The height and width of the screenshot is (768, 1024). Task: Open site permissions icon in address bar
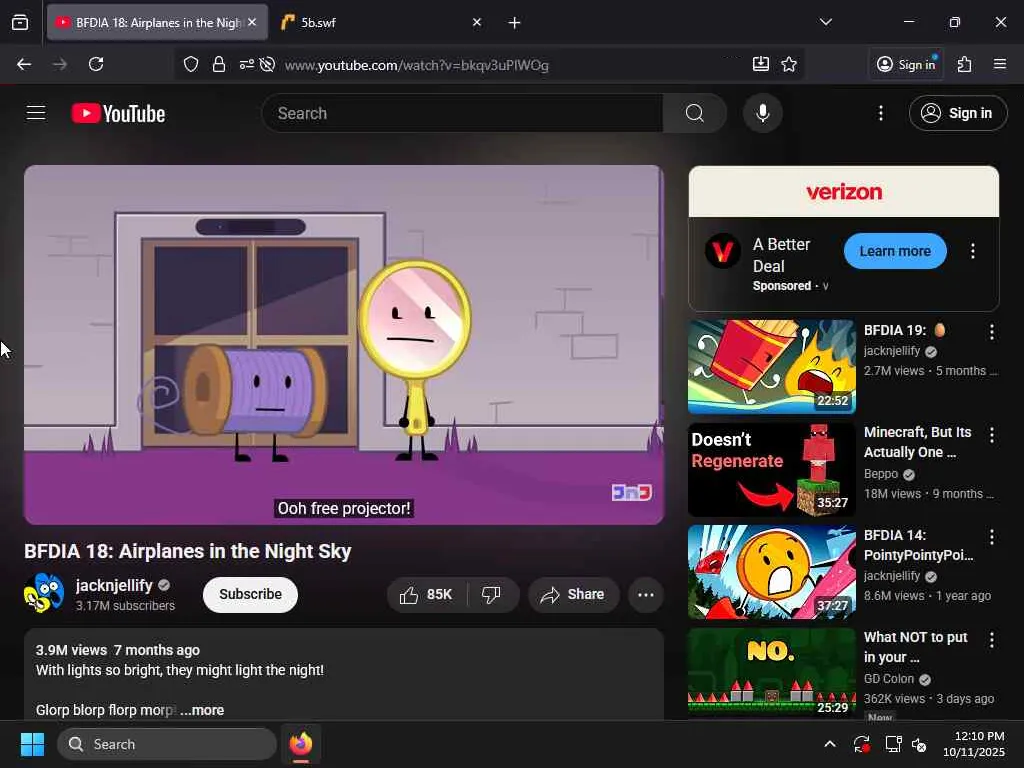246,65
